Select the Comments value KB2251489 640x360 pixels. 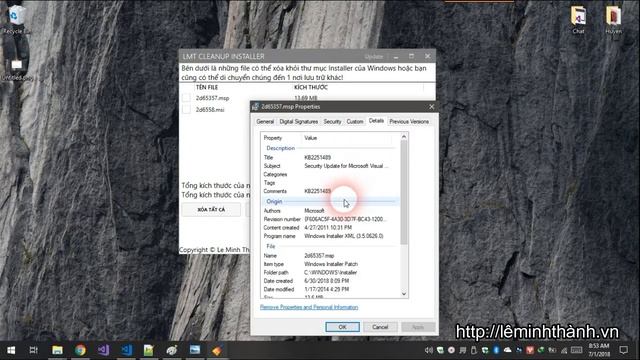pos(318,191)
